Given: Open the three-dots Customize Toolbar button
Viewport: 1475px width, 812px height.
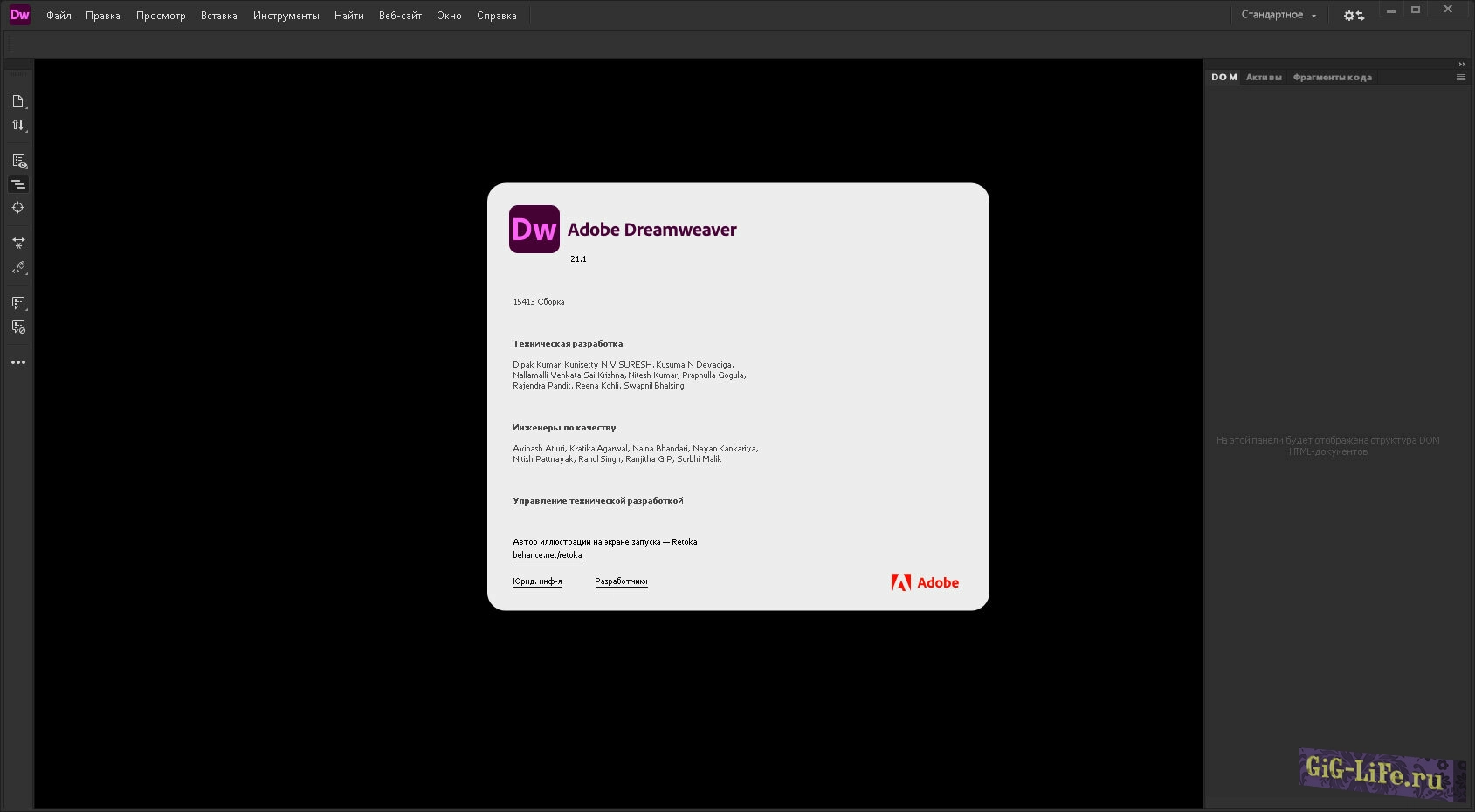Looking at the screenshot, I should [18, 362].
